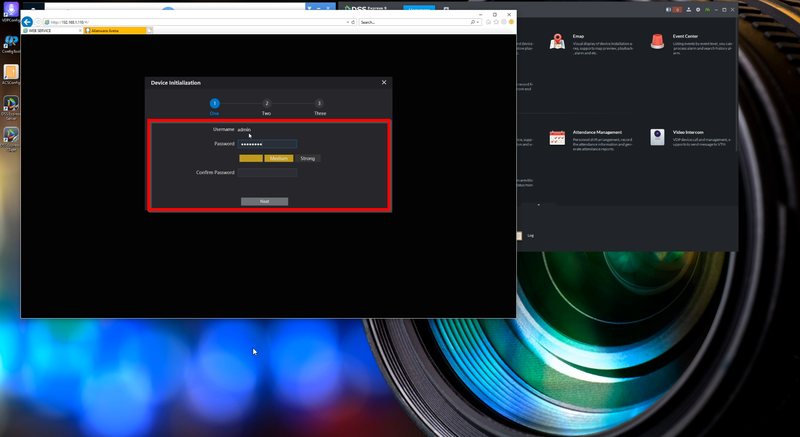Open the browser Home icon
Screen dimensions: 800x437
click(488, 22)
